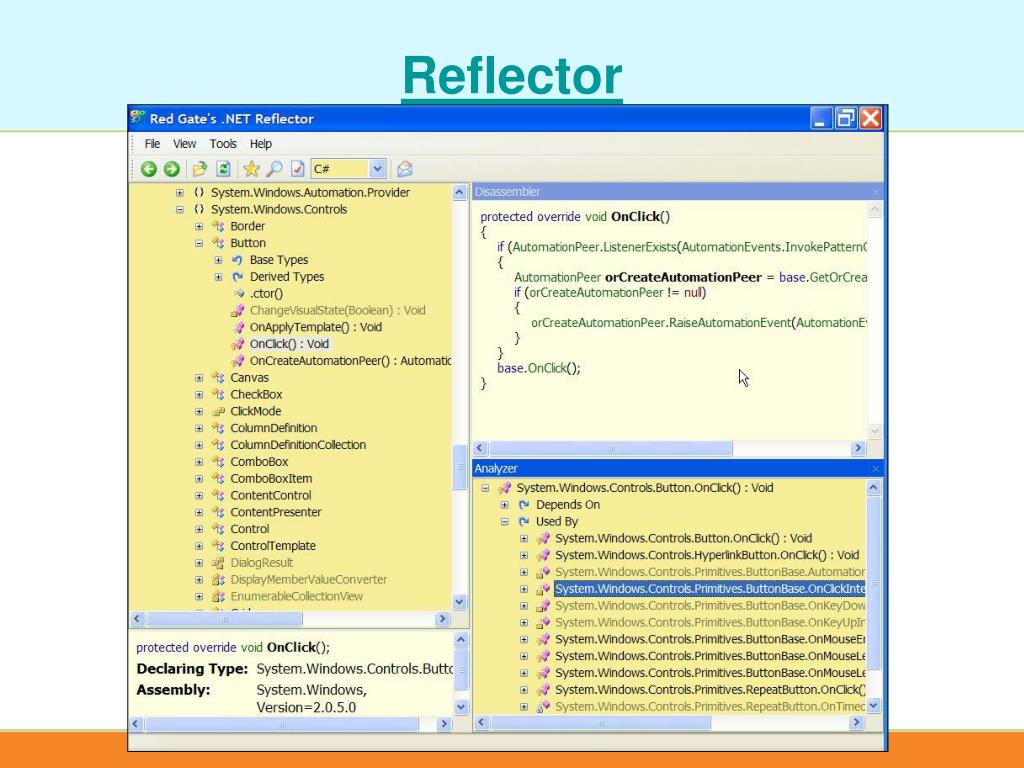Open the C# language dropdown
The image size is (1024, 768).
coord(377,169)
